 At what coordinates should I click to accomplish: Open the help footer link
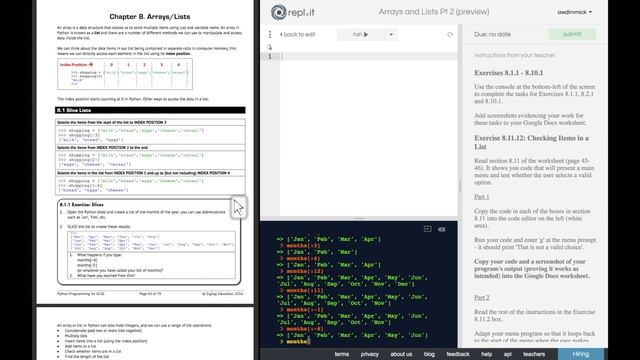point(486,354)
